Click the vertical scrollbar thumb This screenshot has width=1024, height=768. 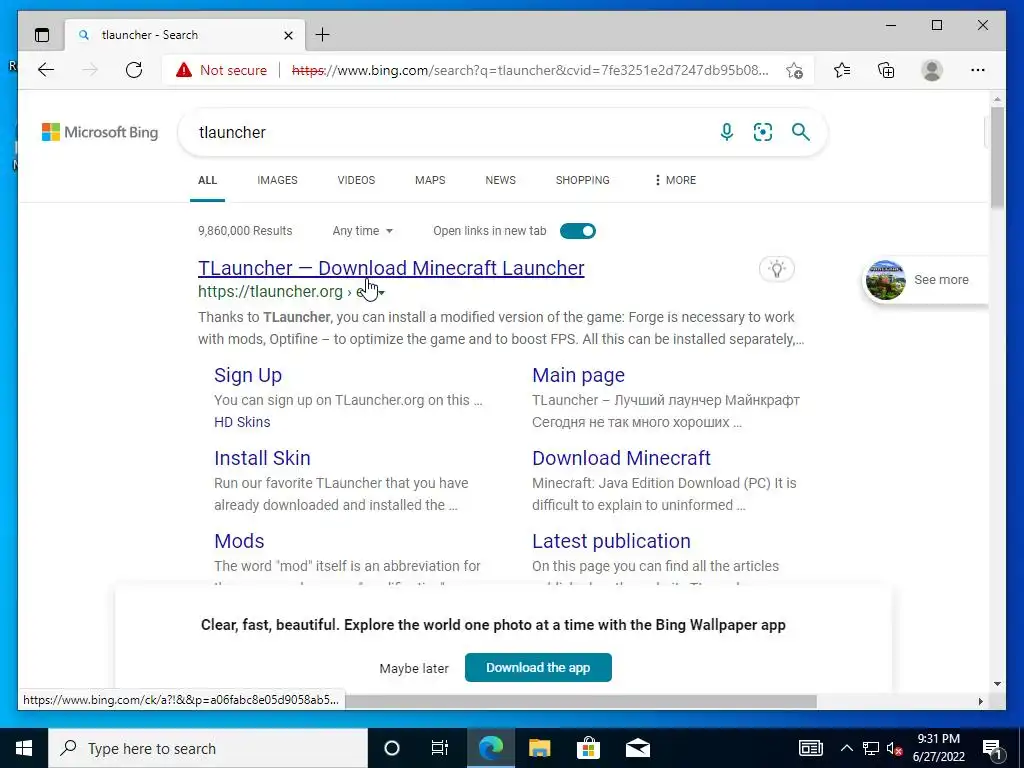click(x=997, y=157)
